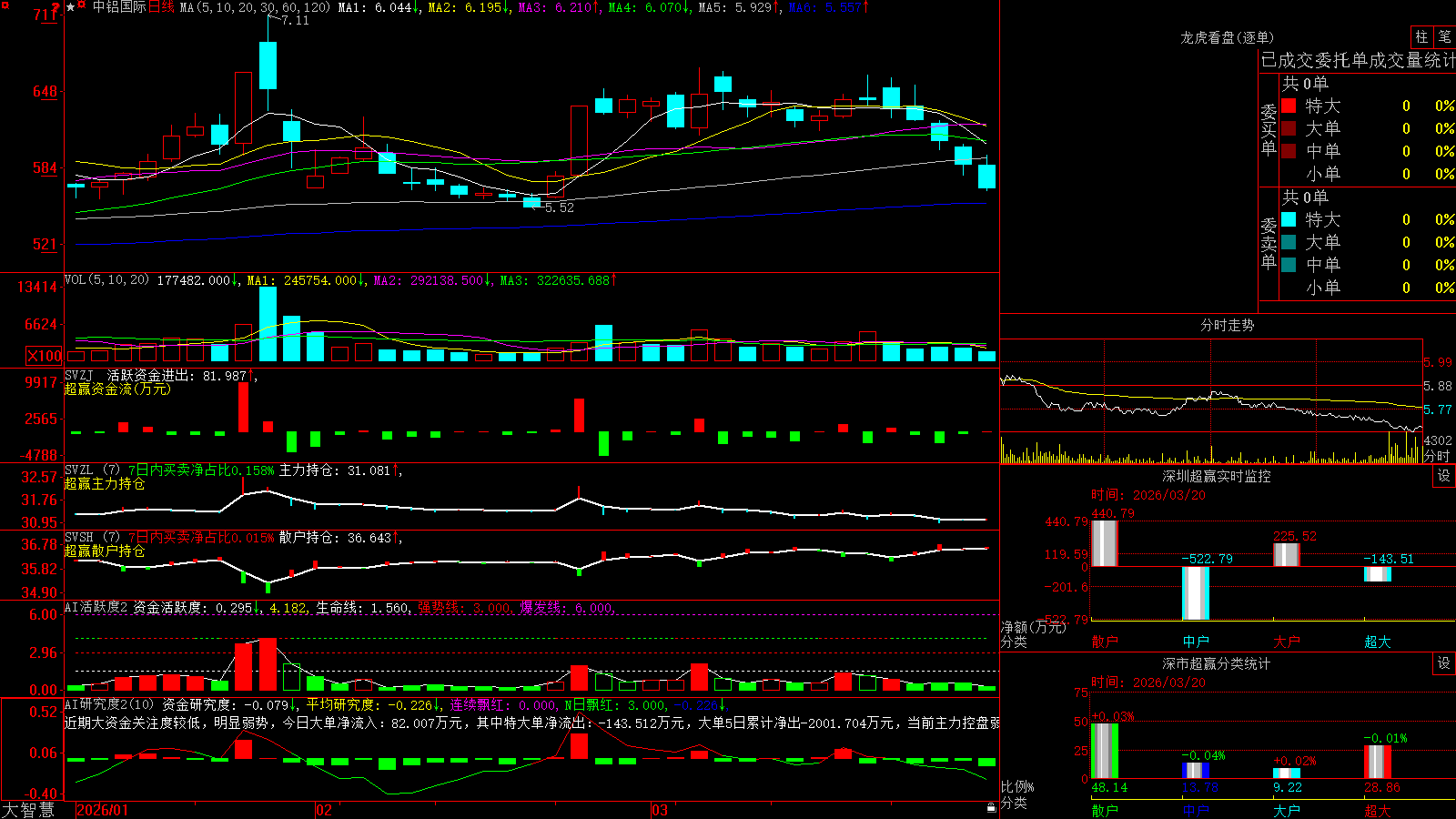1456x819 pixels.
Task: Click the 中铝国际 stock name
Action: (119, 7)
